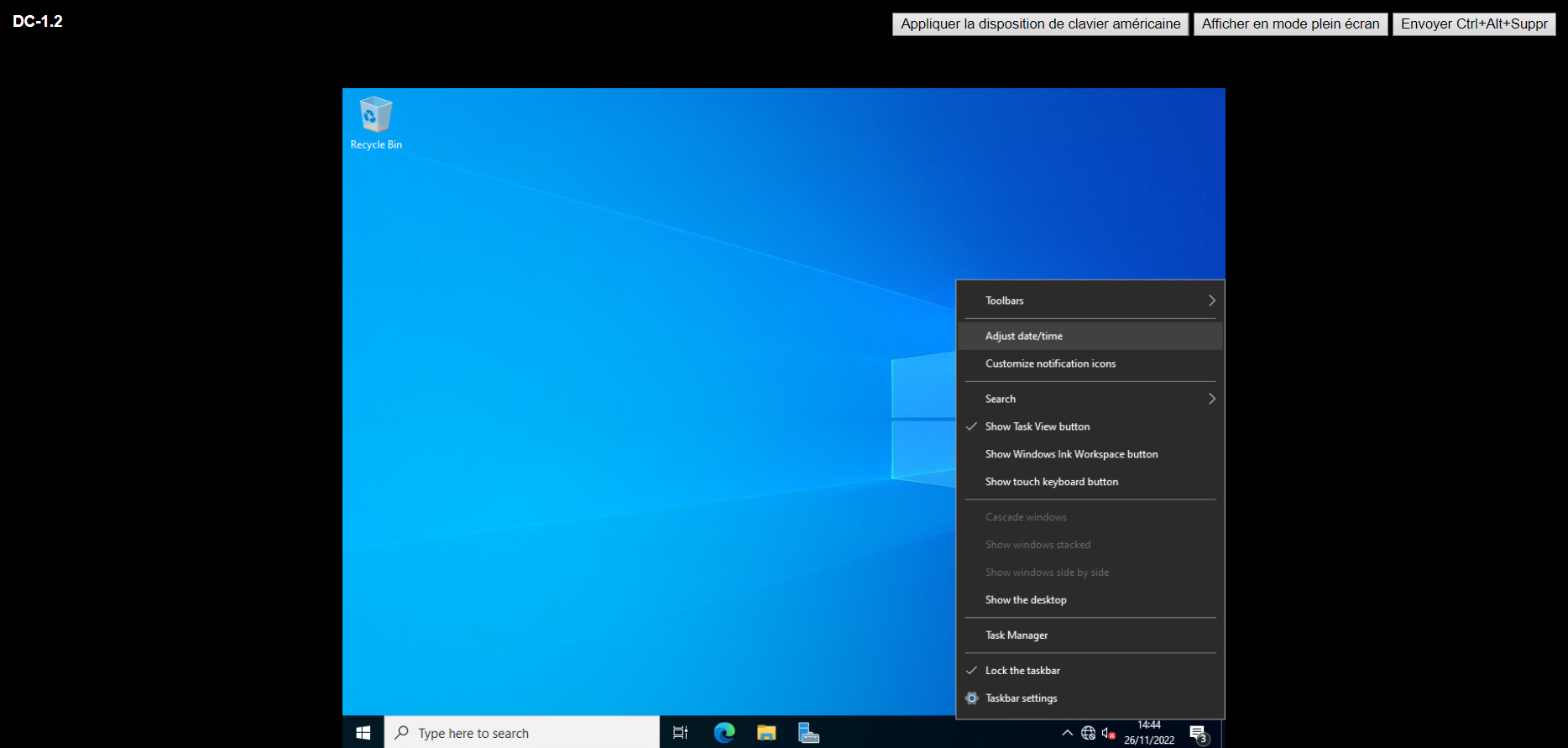Screen dimensions: 1568x748
Task: Open the Recycle Bin desktop icon
Action: 375,123
